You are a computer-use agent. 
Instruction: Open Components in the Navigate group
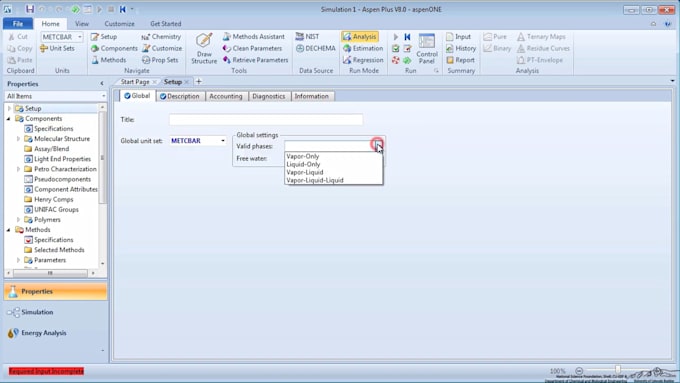pyautogui.click(x=114, y=49)
